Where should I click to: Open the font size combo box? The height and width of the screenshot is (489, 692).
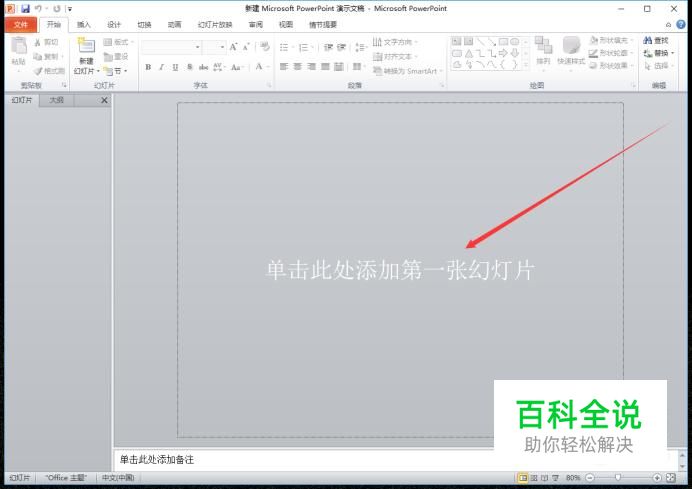214,47
